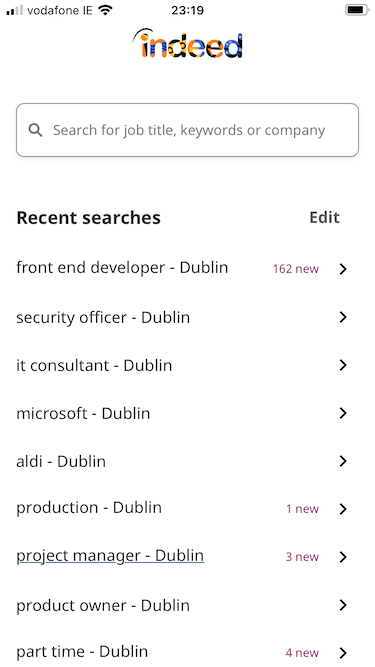375x667 pixels.
Task: Open the chevron beside it consultant
Action: pos(343,365)
